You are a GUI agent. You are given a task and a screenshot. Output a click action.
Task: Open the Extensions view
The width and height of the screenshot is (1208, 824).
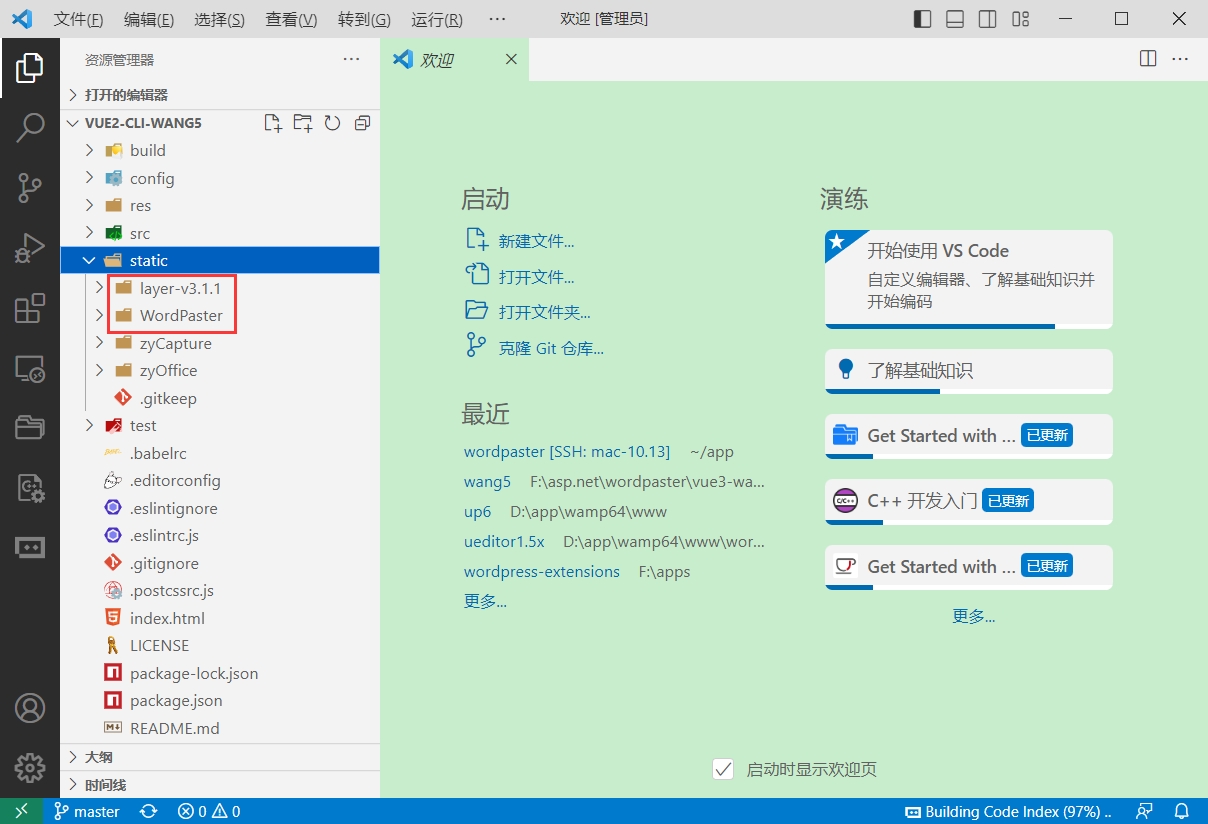point(30,308)
